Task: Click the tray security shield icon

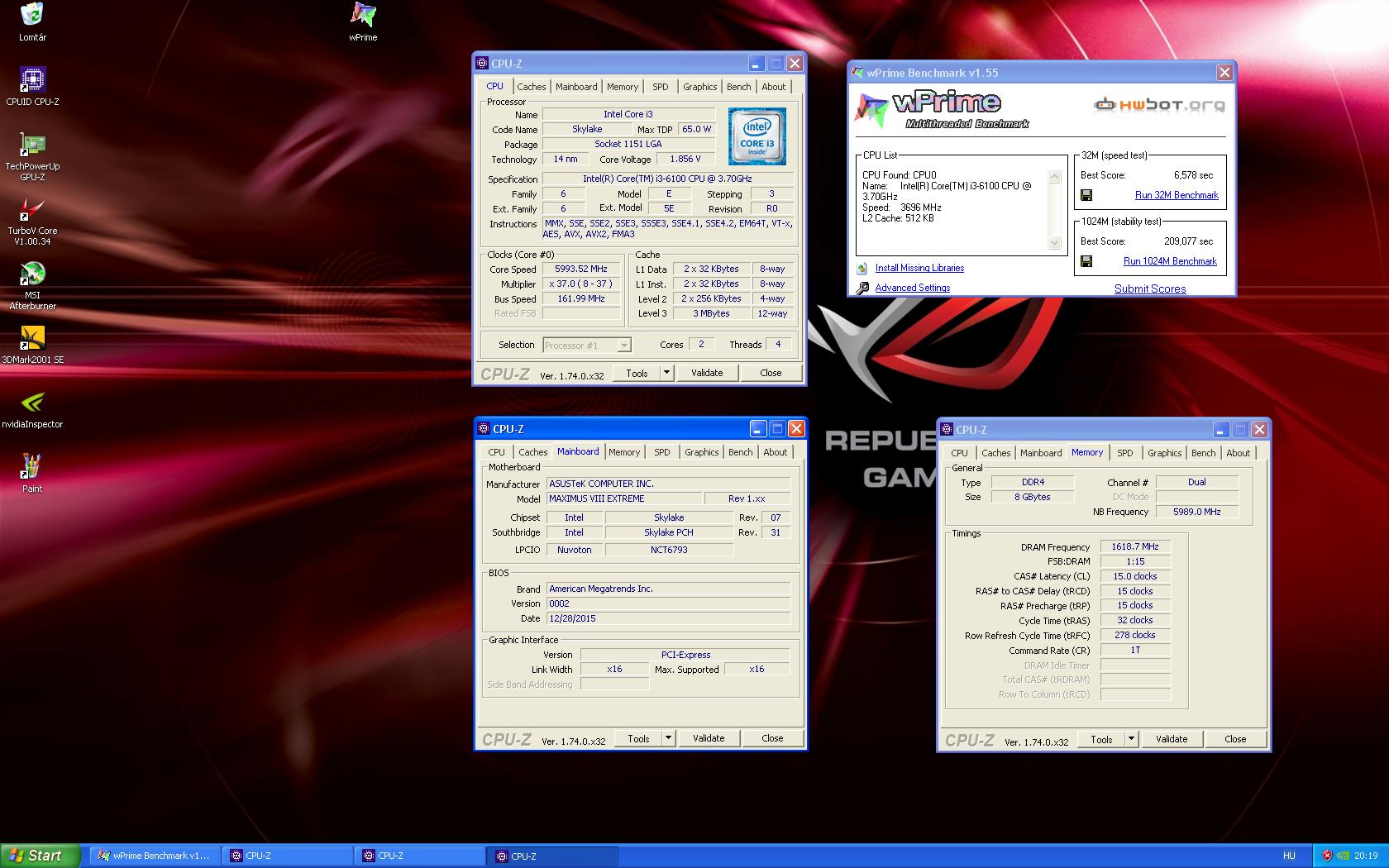Action: point(1327,856)
